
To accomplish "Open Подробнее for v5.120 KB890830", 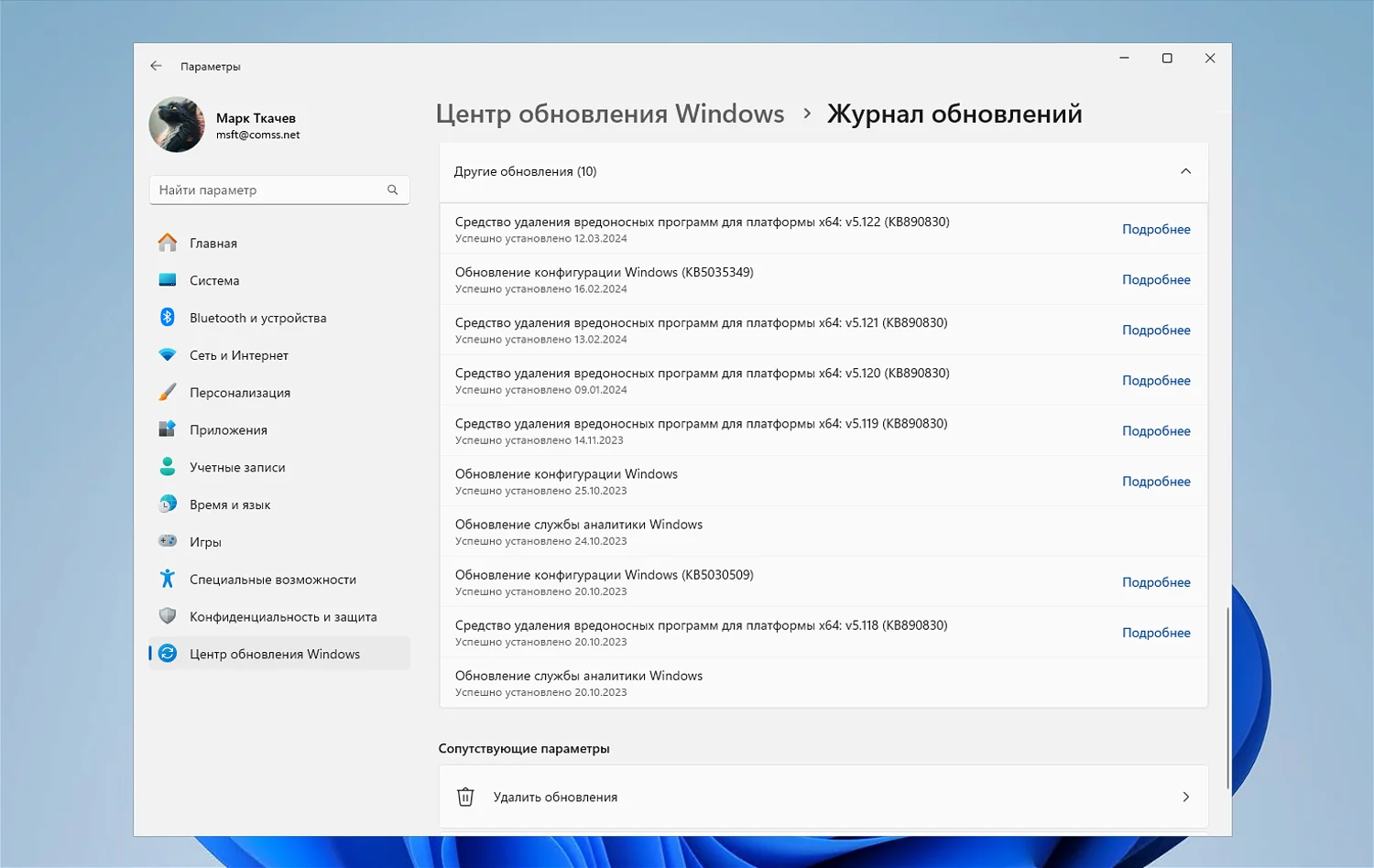I will coord(1156,380).
